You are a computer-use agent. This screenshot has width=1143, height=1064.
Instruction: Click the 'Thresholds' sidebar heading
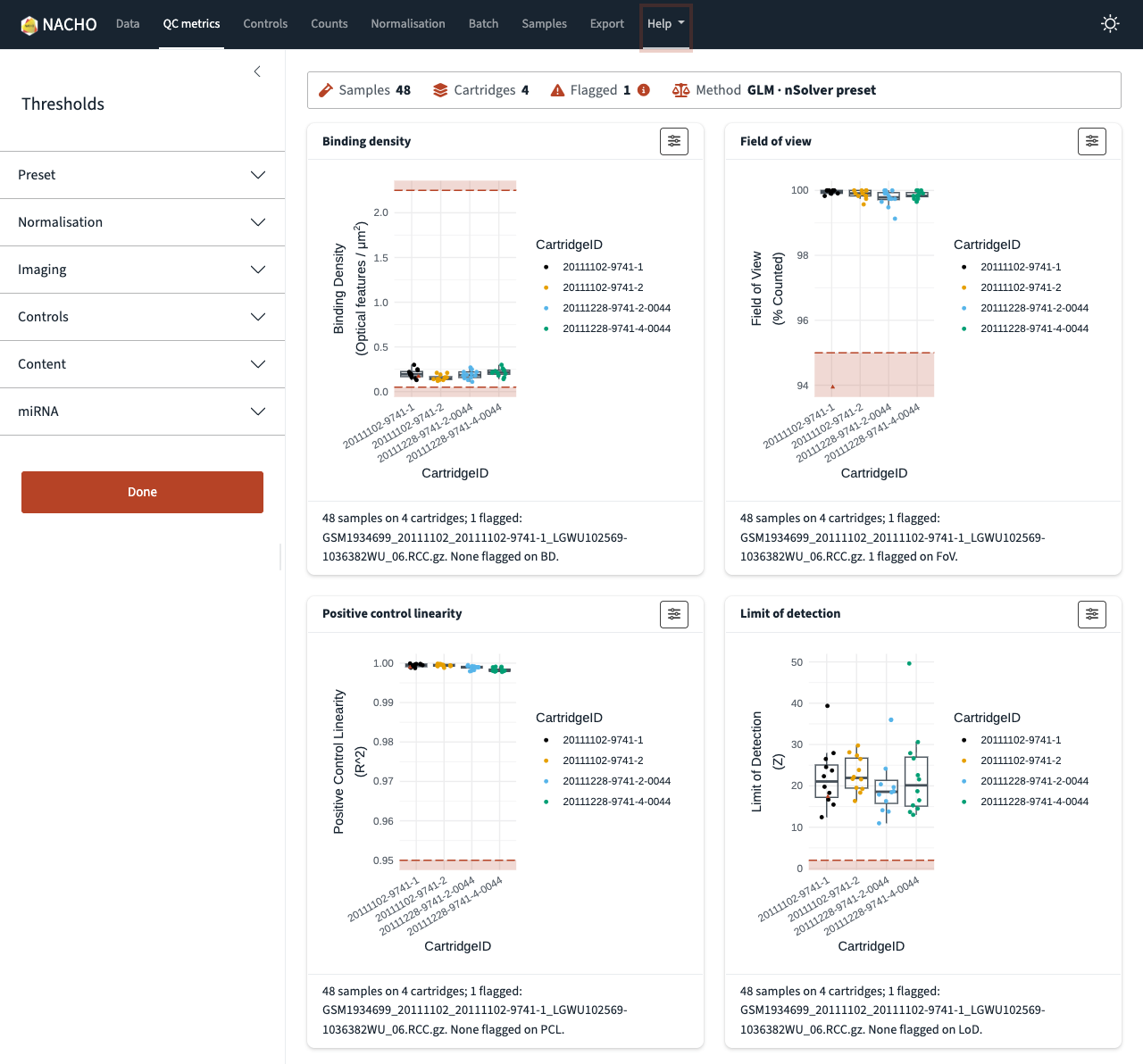tap(63, 104)
